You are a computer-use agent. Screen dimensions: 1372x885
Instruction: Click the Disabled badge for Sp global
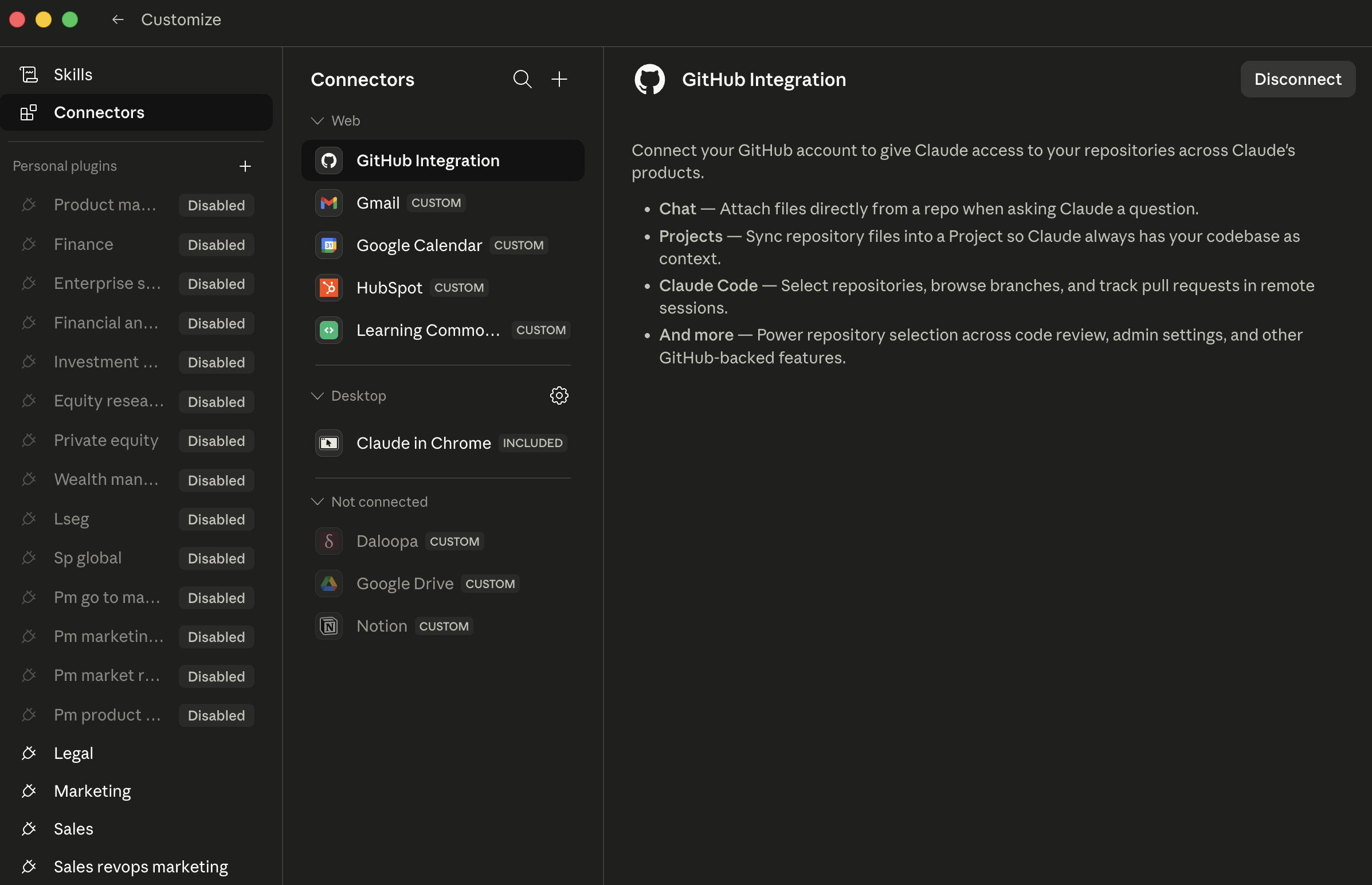pos(216,559)
